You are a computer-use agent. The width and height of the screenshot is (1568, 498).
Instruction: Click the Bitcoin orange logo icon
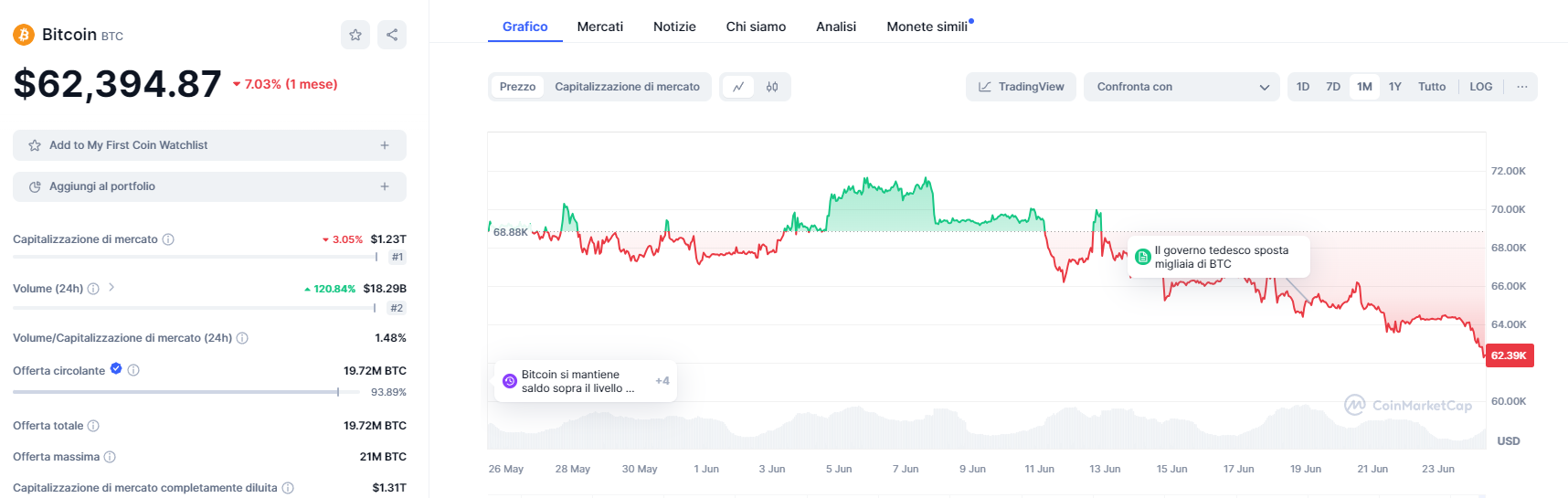click(24, 35)
